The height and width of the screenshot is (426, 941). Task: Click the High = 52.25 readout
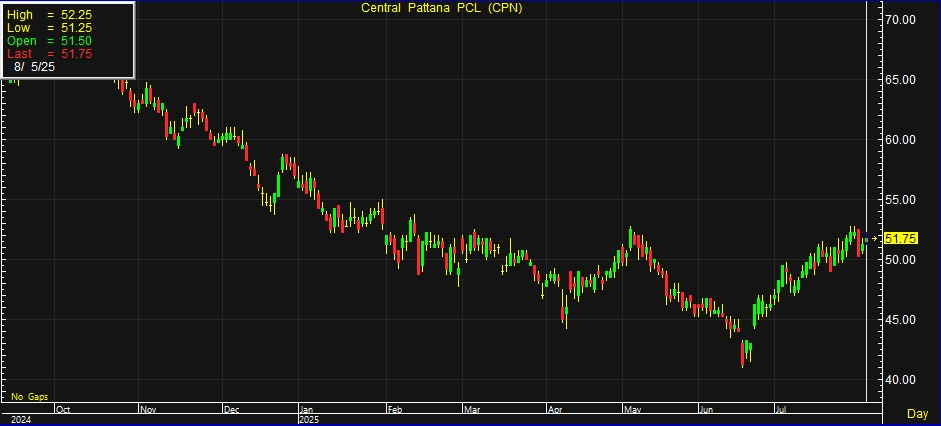tap(49, 14)
